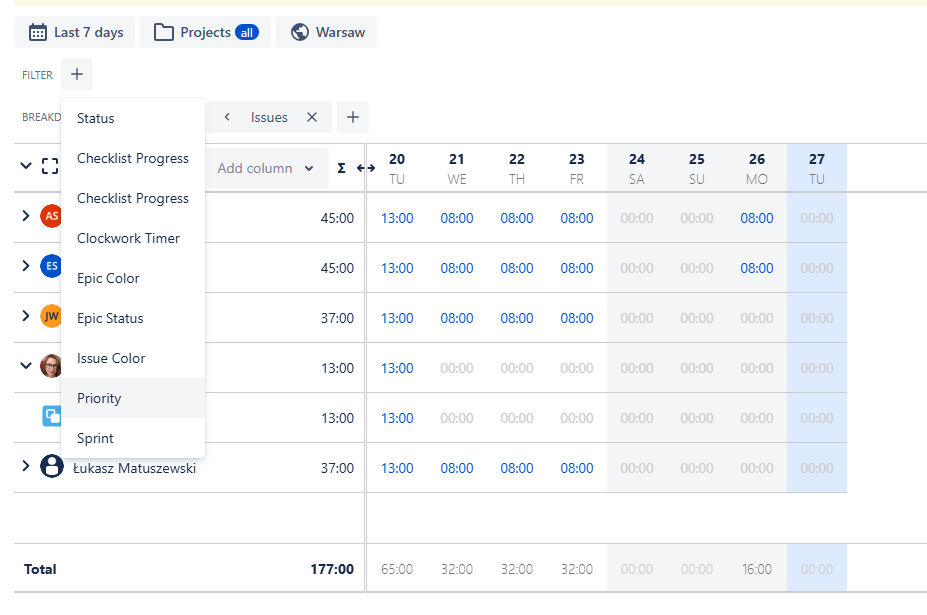
Task: Click the fullscreen brackets icon in table header
Action: (x=50, y=167)
